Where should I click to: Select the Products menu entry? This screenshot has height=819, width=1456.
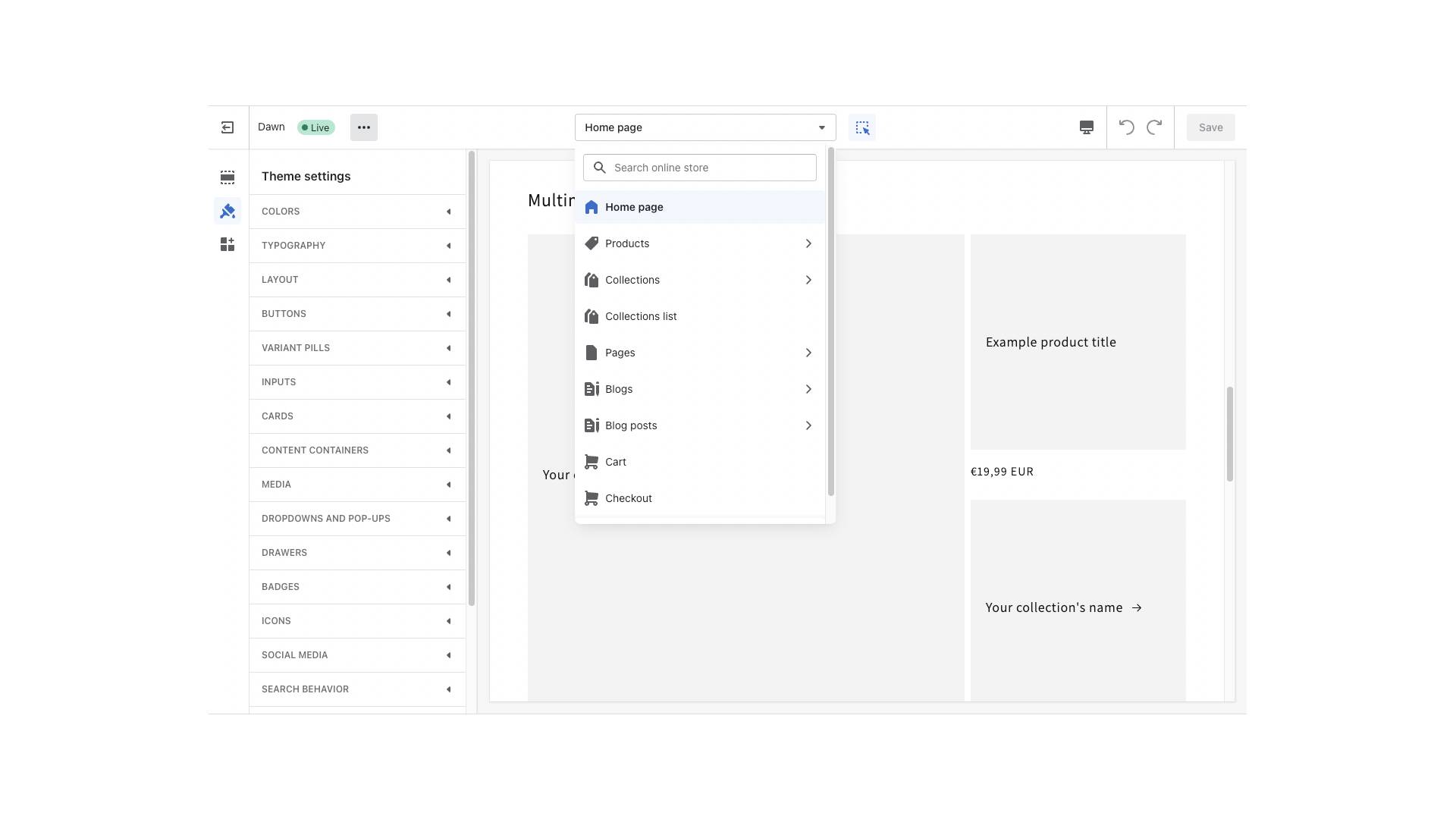[x=700, y=243]
